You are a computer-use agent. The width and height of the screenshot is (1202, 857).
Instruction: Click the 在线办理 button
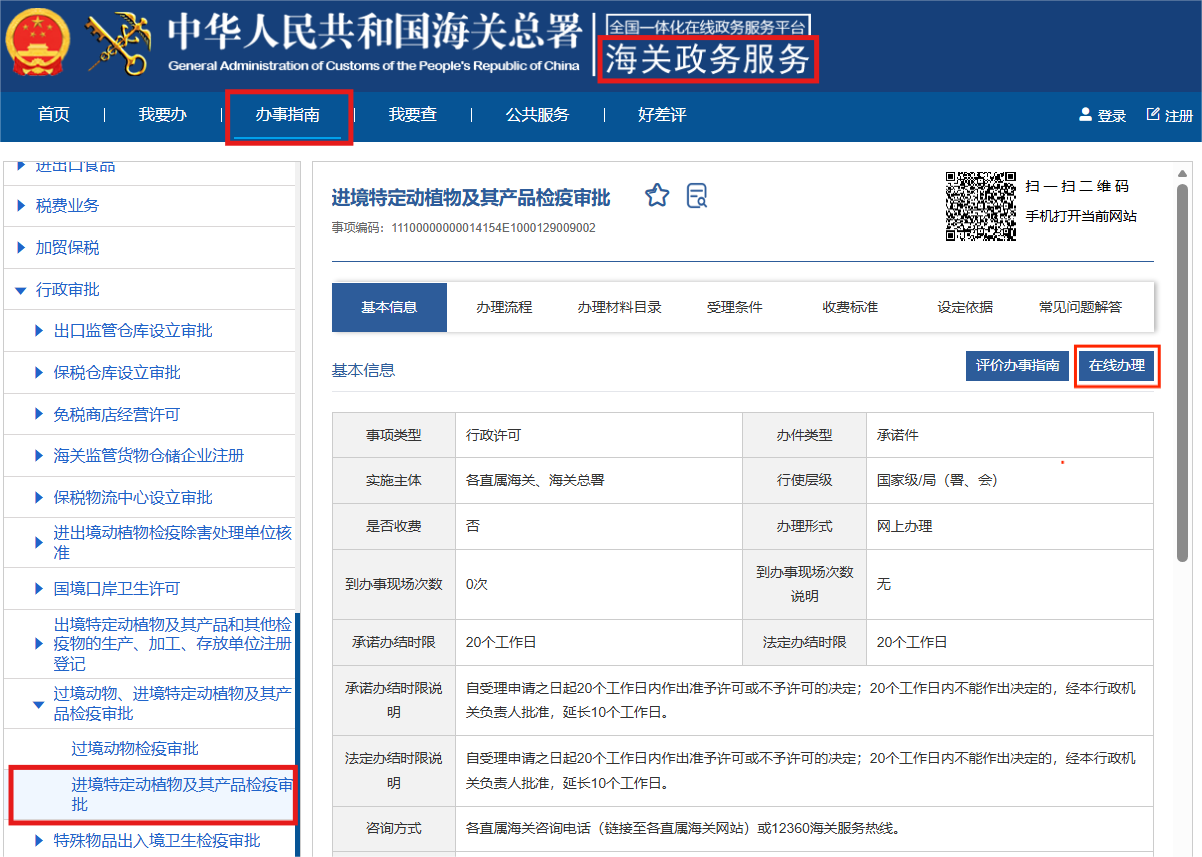pyautogui.click(x=1116, y=366)
